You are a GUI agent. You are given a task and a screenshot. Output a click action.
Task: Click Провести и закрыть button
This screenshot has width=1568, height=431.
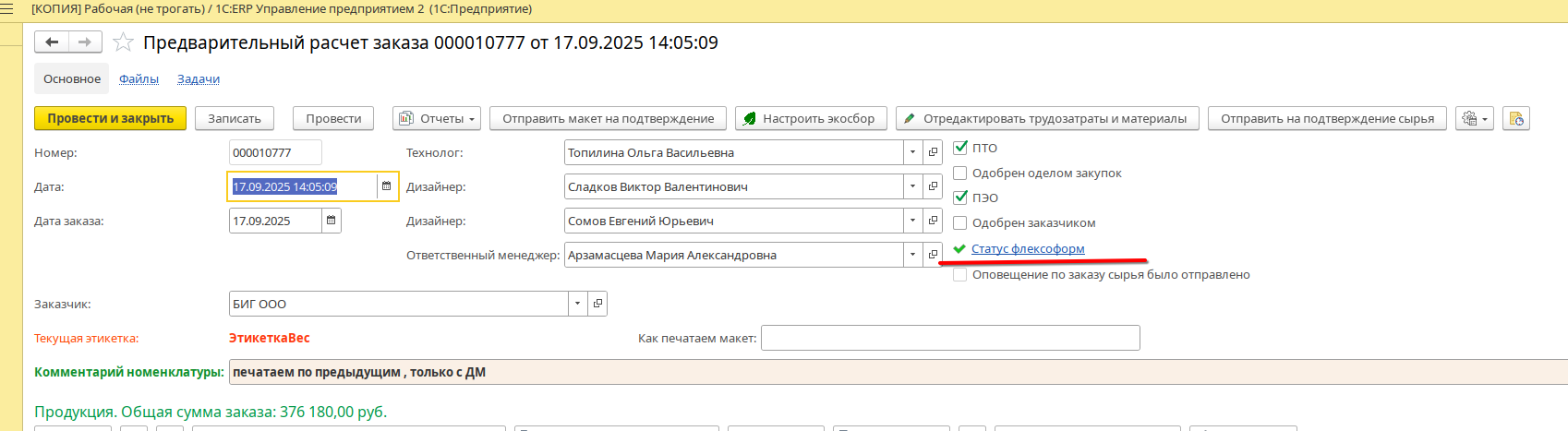tap(110, 118)
